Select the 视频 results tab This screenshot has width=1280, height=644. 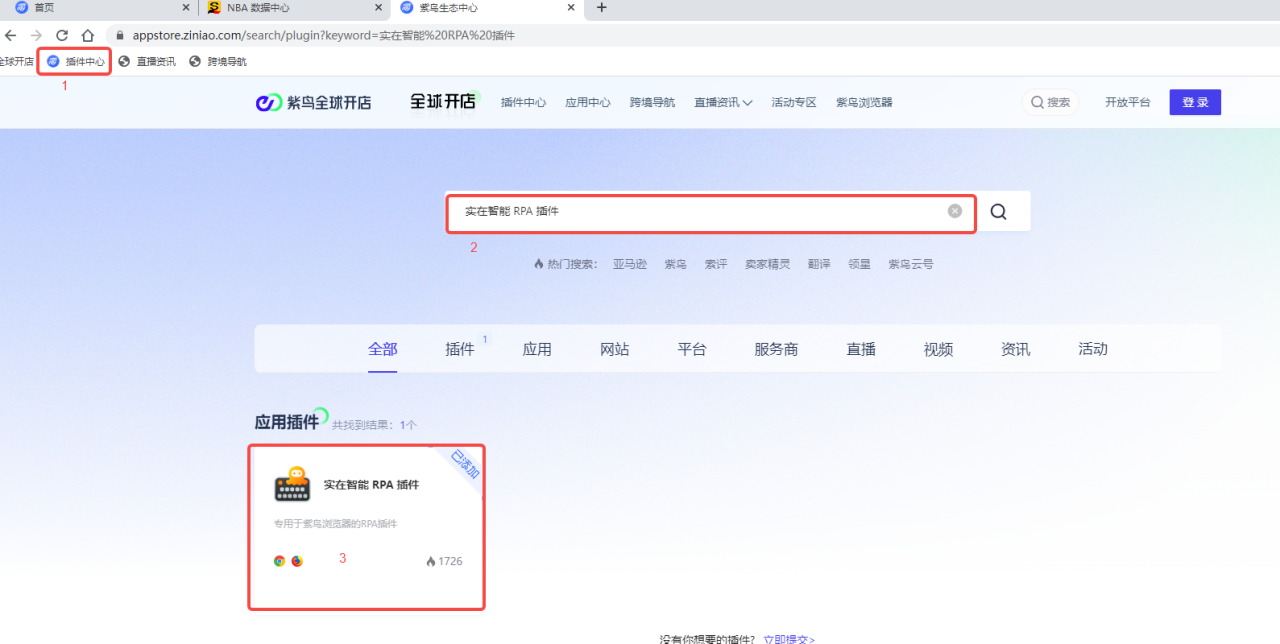938,349
